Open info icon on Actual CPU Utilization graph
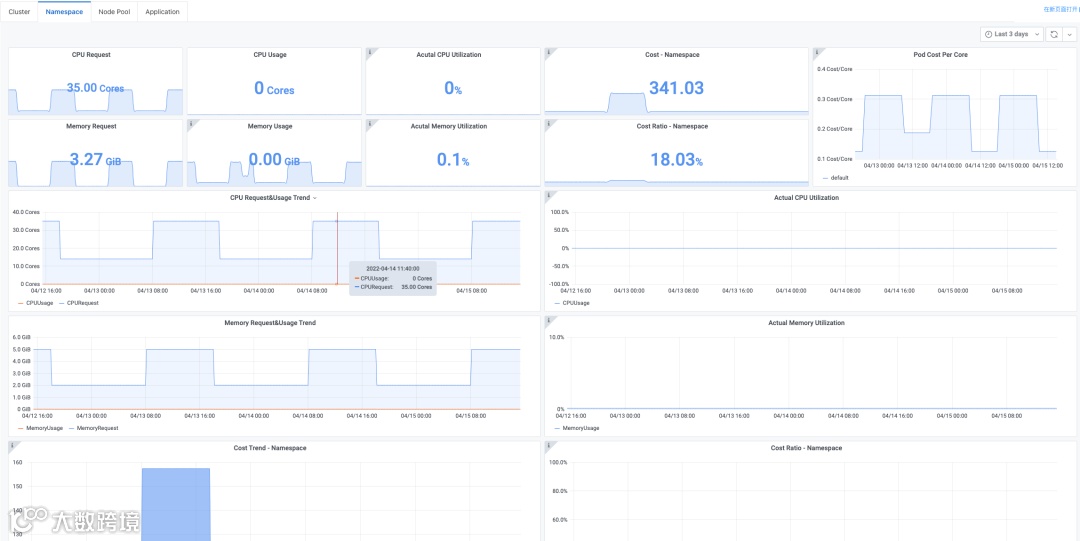The height and width of the screenshot is (541, 1080). click(548, 194)
